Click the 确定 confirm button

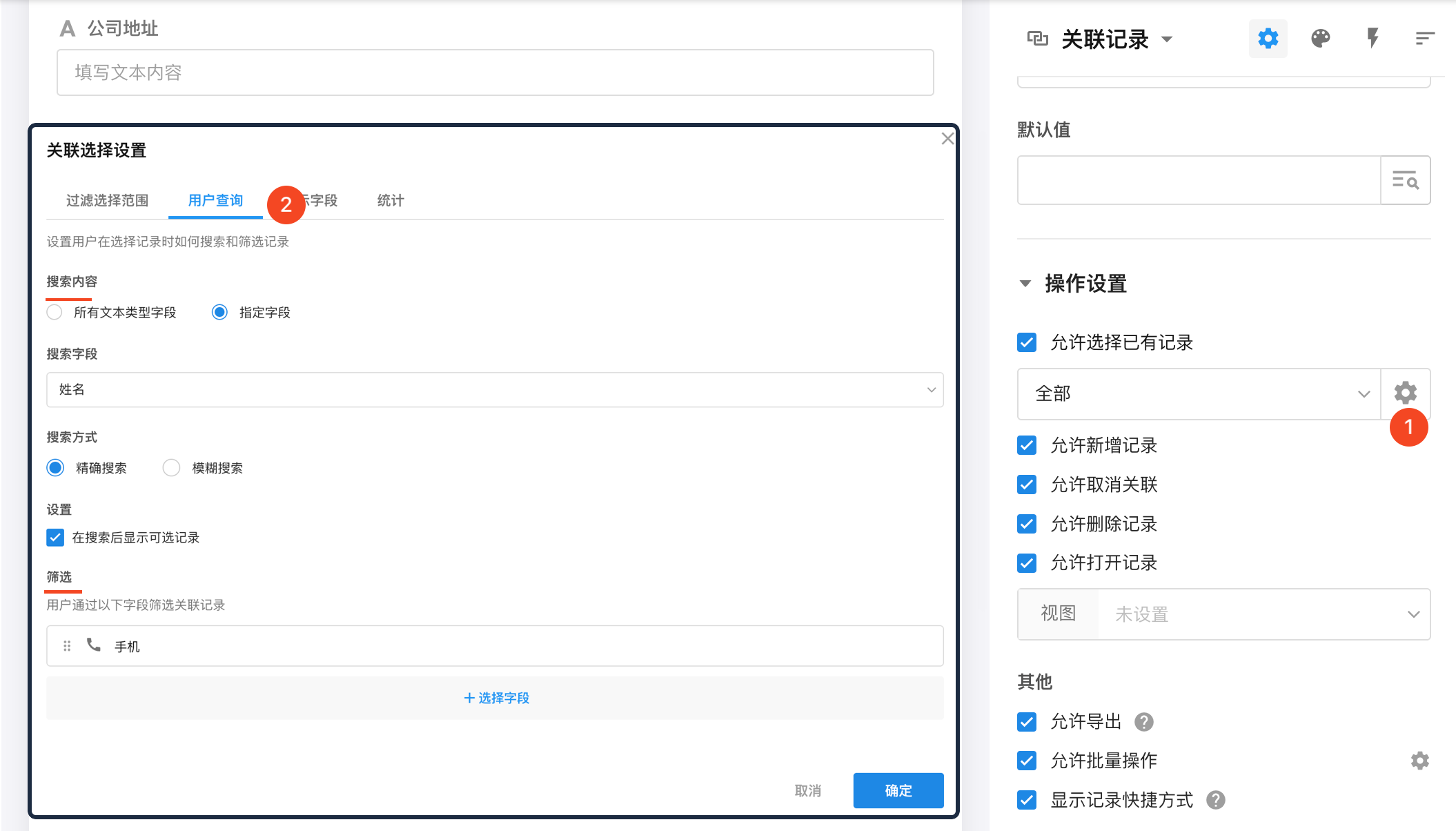[x=898, y=790]
